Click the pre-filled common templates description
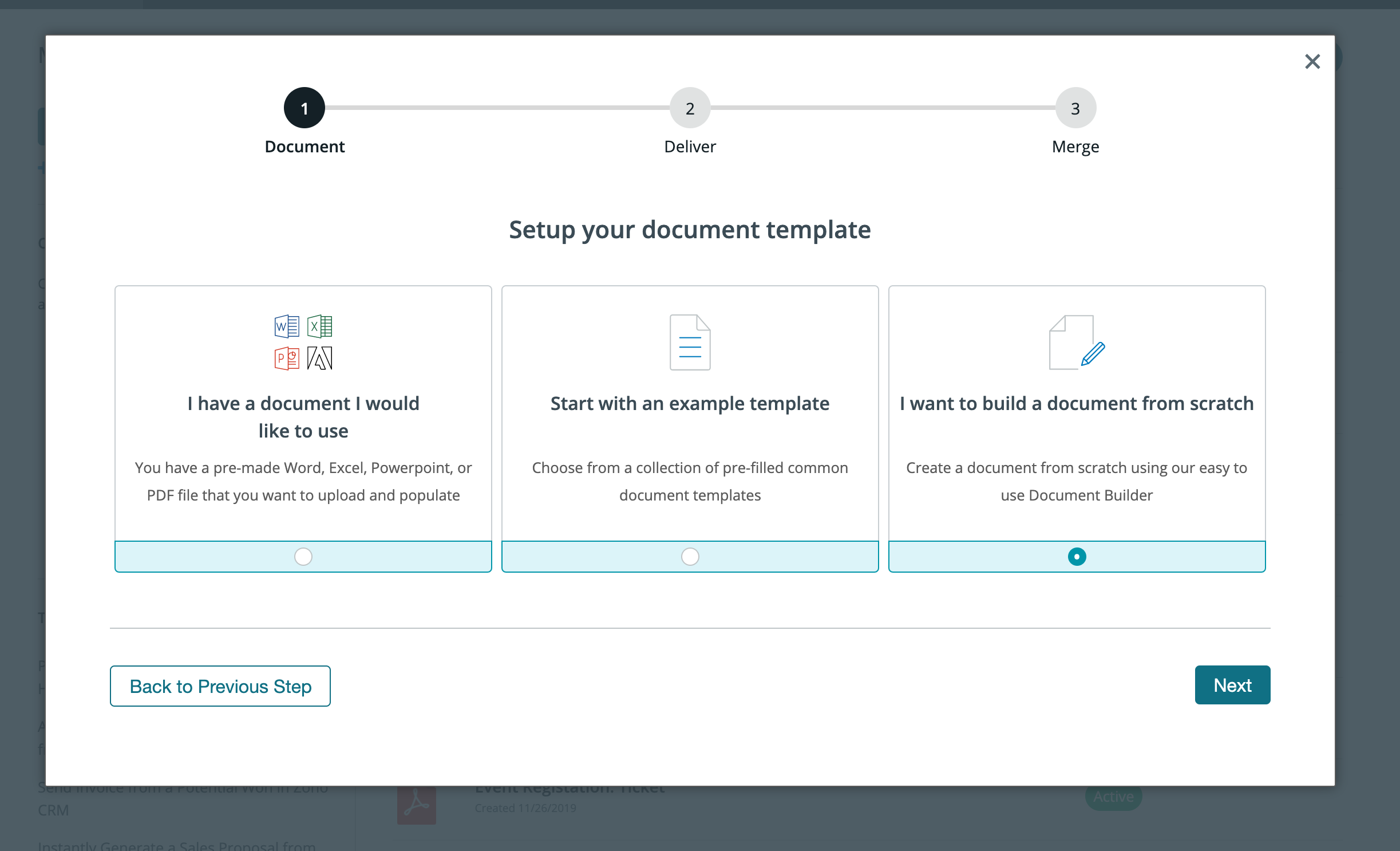The image size is (1400, 851). point(690,481)
